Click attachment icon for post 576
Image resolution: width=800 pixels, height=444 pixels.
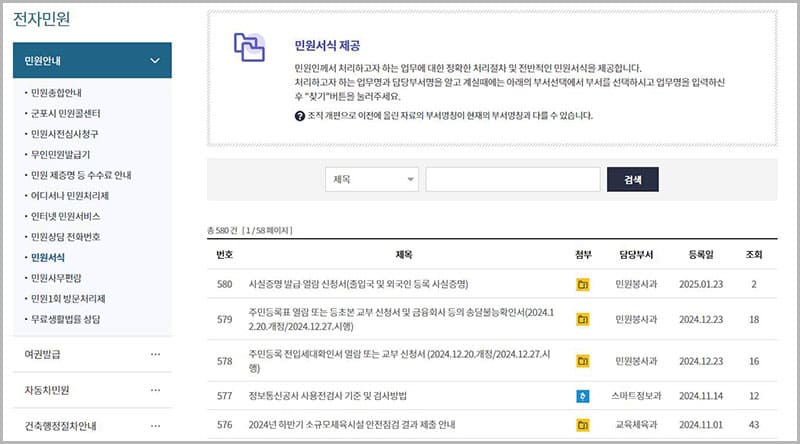pos(583,425)
